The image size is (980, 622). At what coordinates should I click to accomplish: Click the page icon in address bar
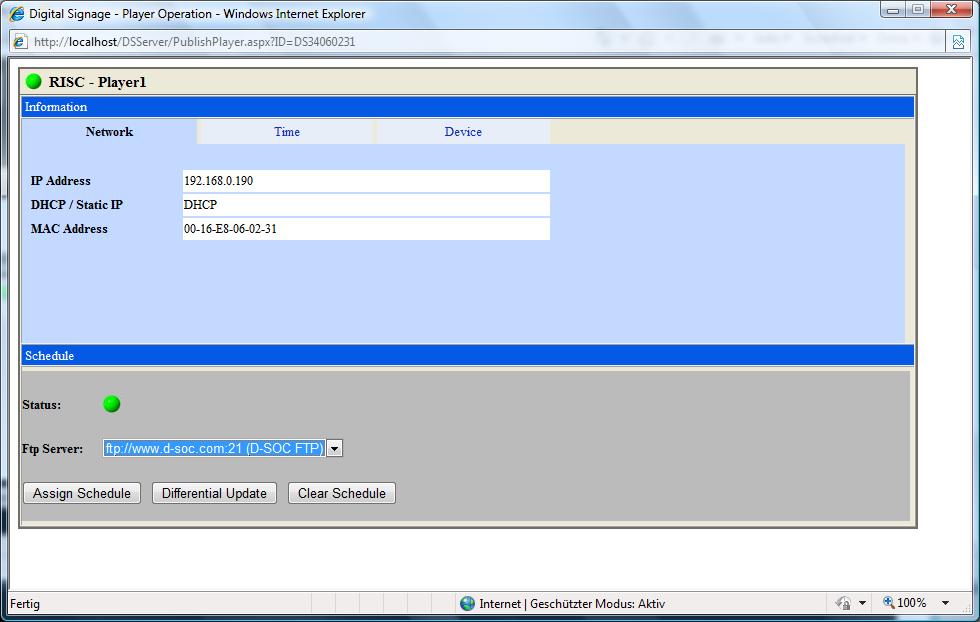19,42
